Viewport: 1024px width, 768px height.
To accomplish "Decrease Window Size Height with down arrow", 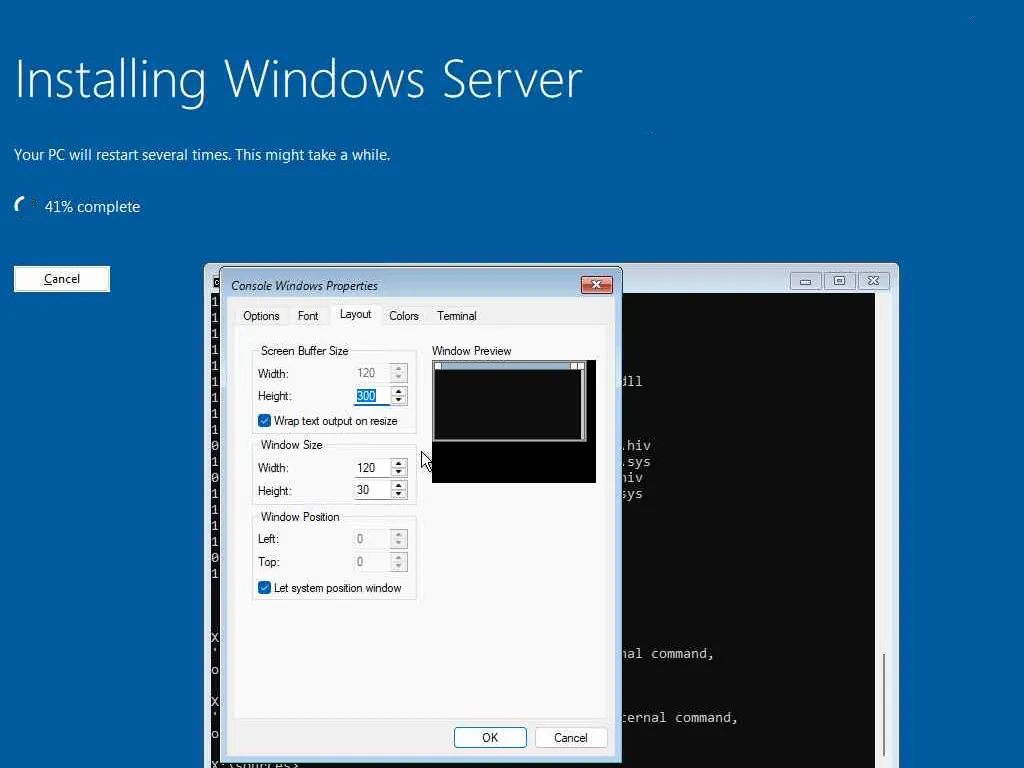I will [x=399, y=494].
